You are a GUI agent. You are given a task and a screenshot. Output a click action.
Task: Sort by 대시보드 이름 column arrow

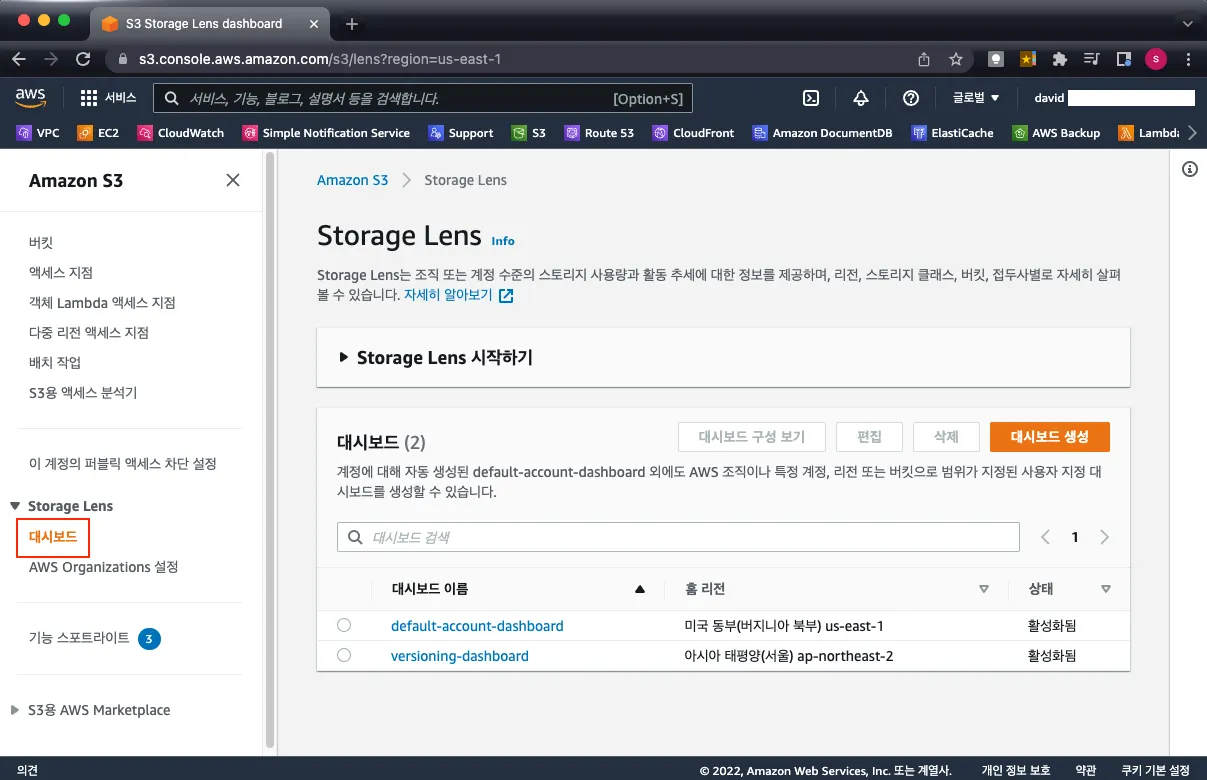coord(640,589)
